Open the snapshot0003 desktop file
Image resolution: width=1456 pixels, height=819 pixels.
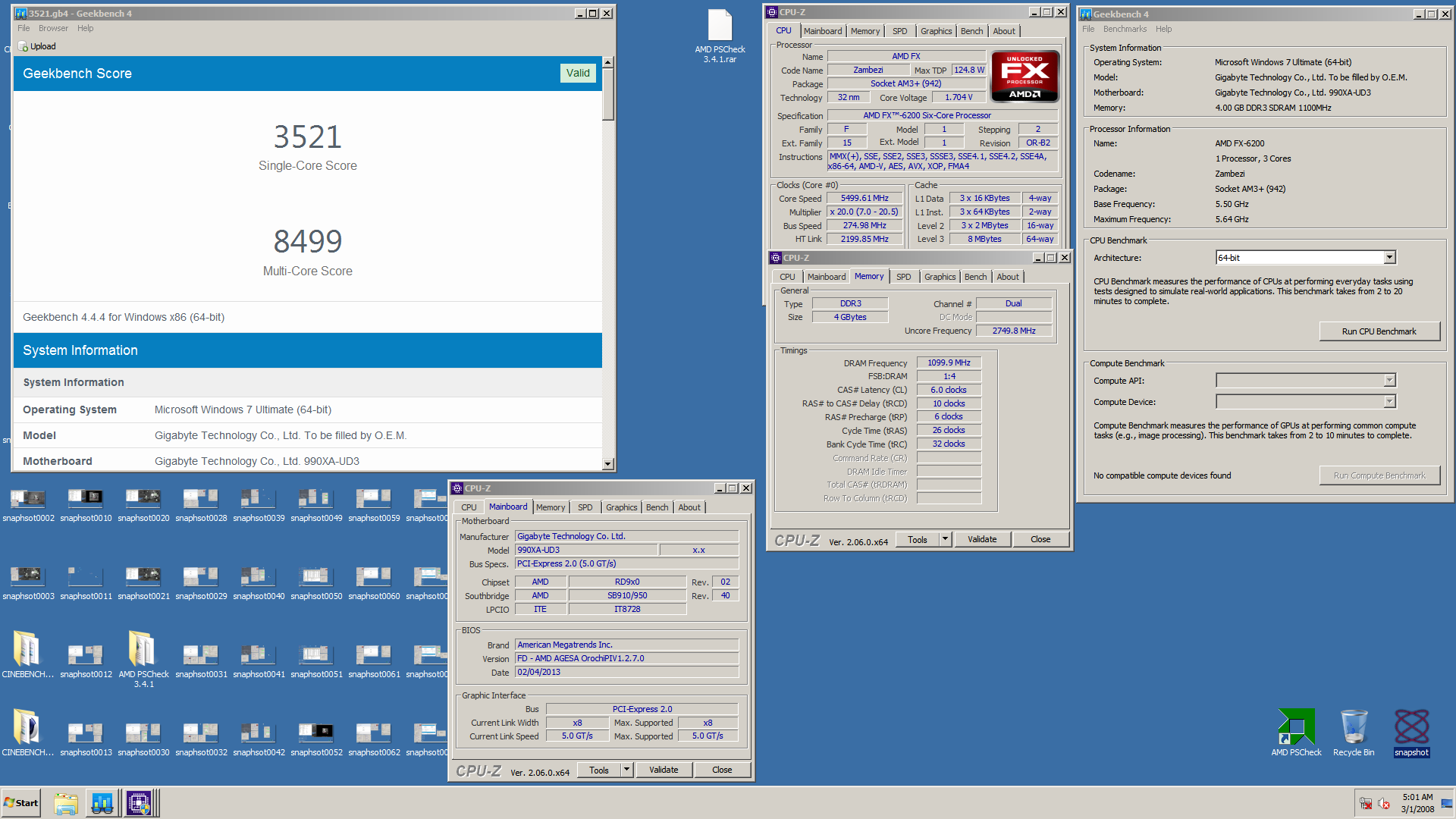28,584
